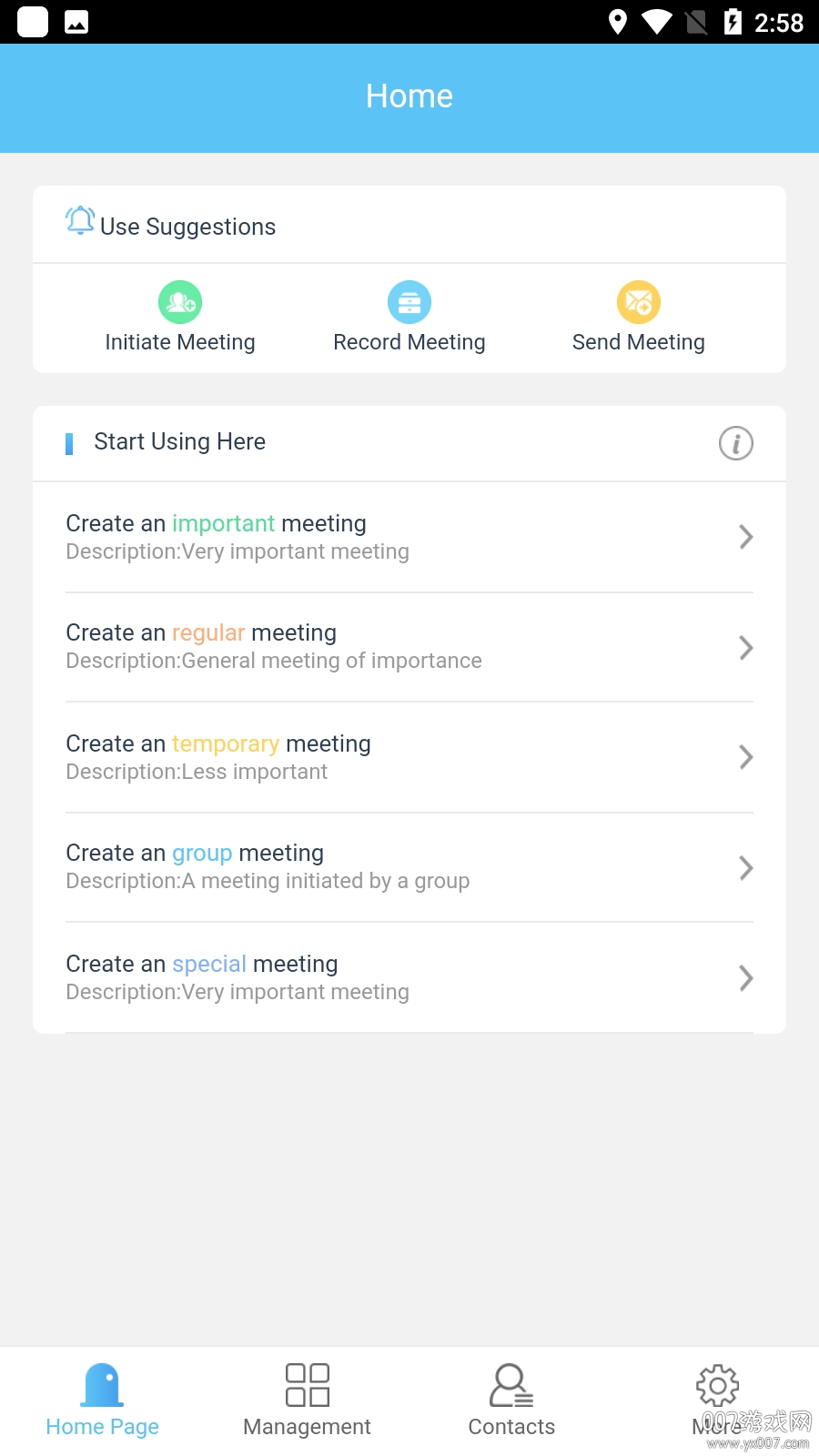This screenshot has width=819, height=1456.
Task: Expand the regular meeting chevron
Action: tap(746, 648)
